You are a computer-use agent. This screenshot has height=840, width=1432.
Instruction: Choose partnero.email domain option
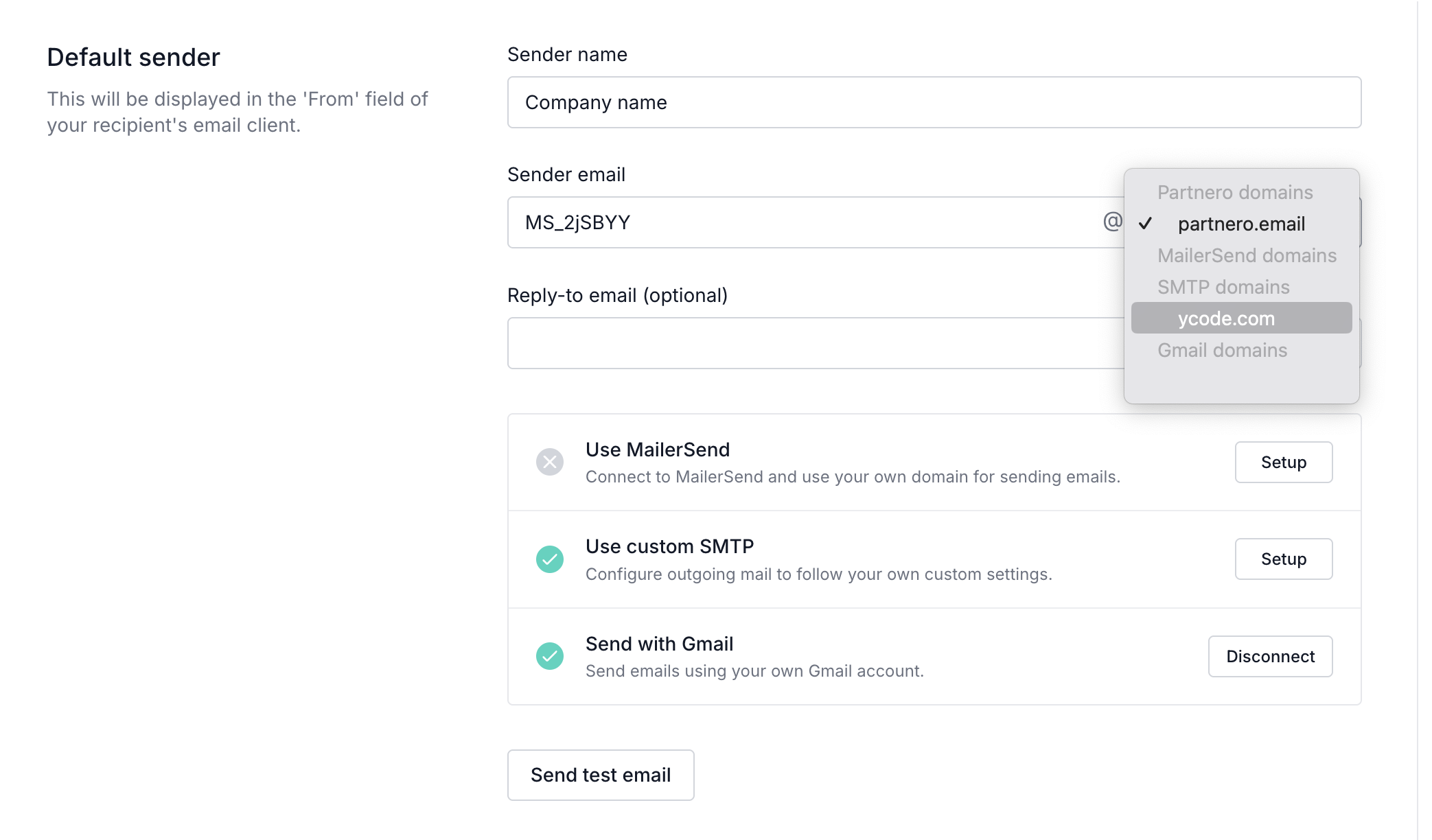1241,224
